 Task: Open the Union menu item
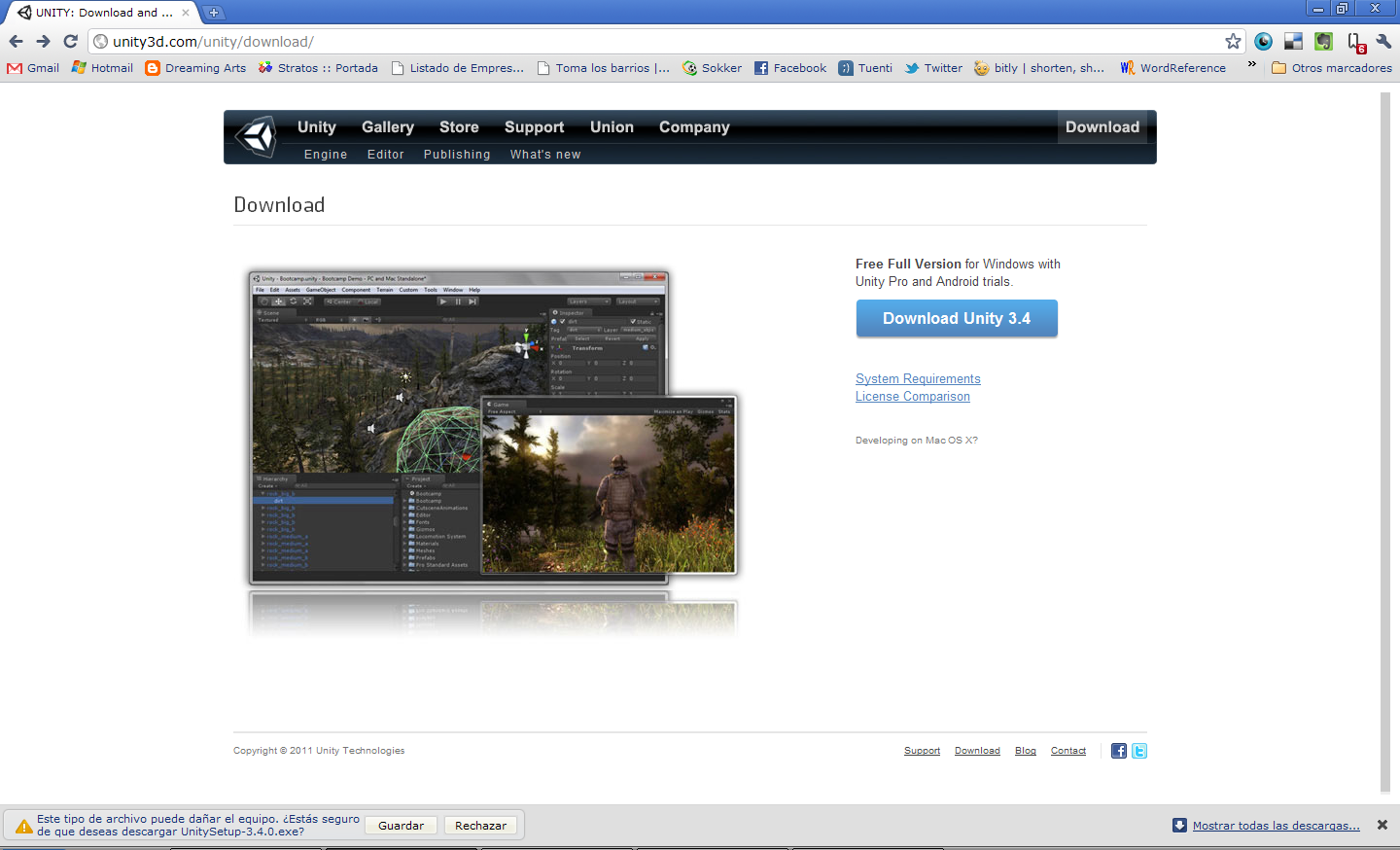(612, 127)
